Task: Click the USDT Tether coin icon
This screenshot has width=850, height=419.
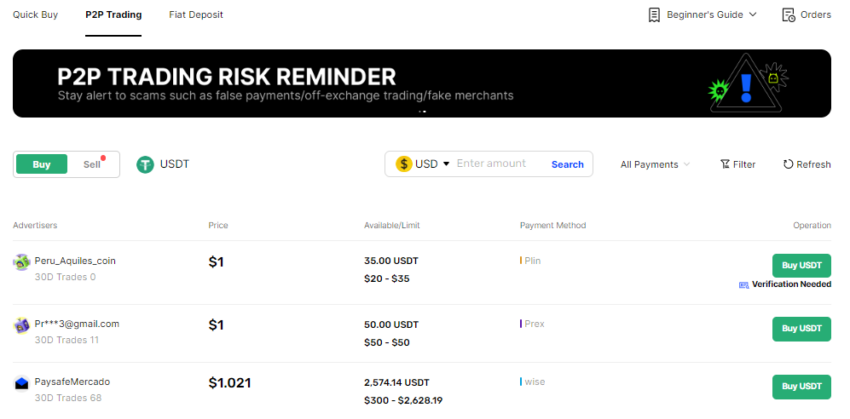Action: (146, 164)
